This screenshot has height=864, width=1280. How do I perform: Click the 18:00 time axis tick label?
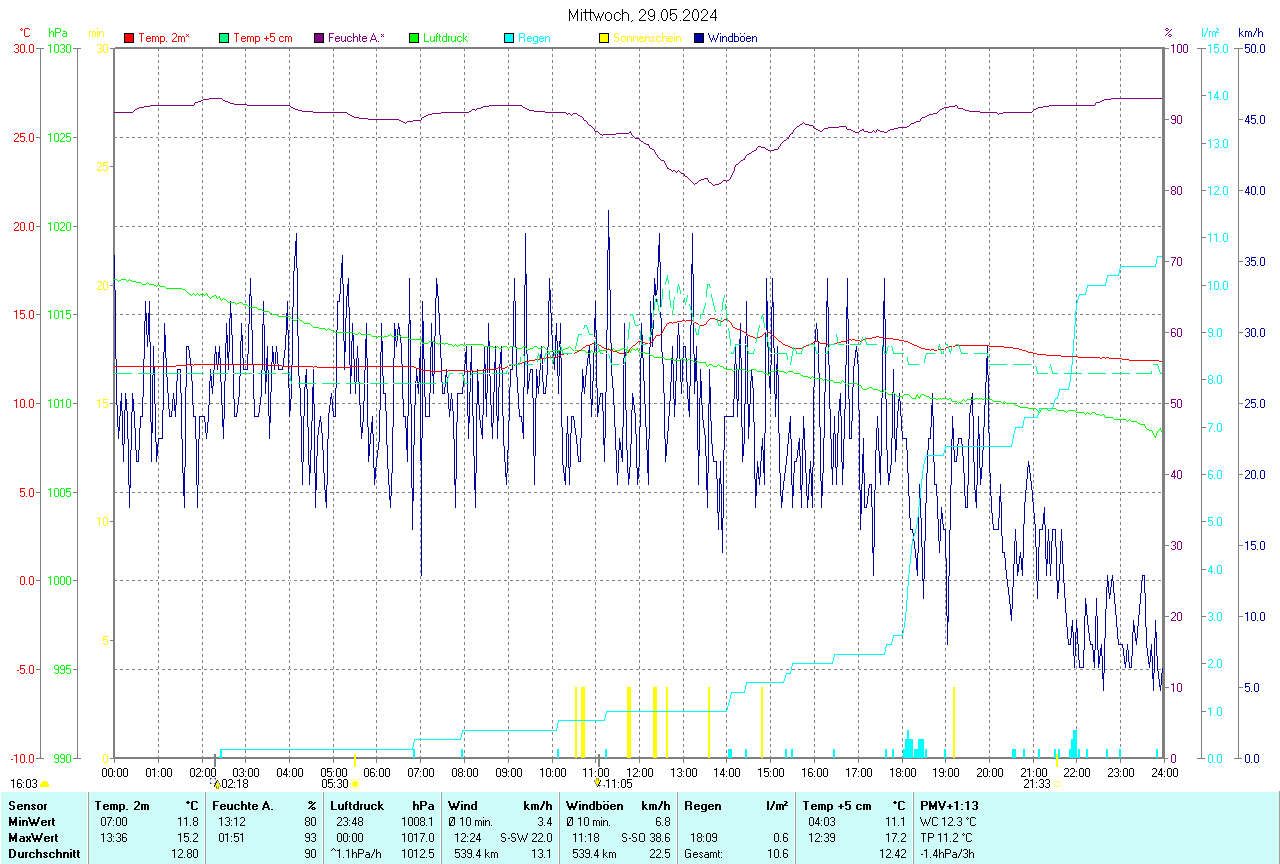pos(902,772)
